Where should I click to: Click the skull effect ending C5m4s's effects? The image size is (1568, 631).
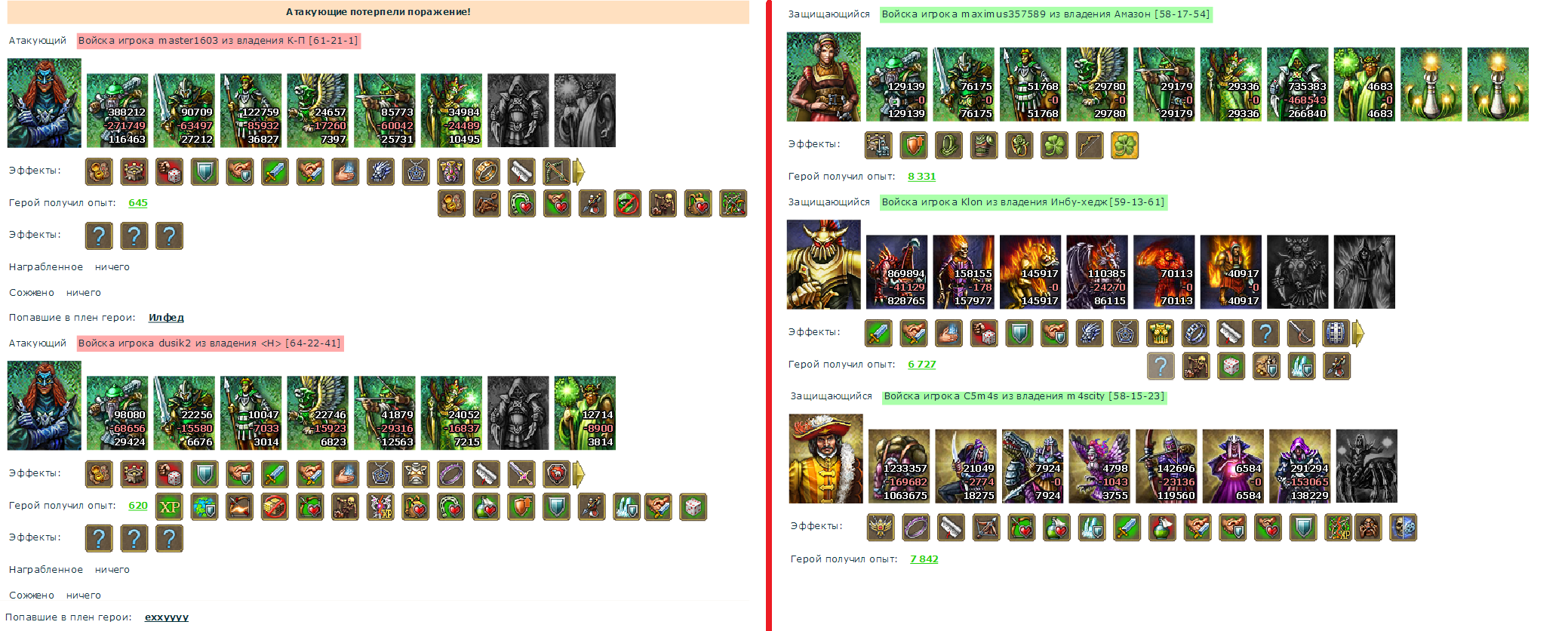pos(1404,528)
